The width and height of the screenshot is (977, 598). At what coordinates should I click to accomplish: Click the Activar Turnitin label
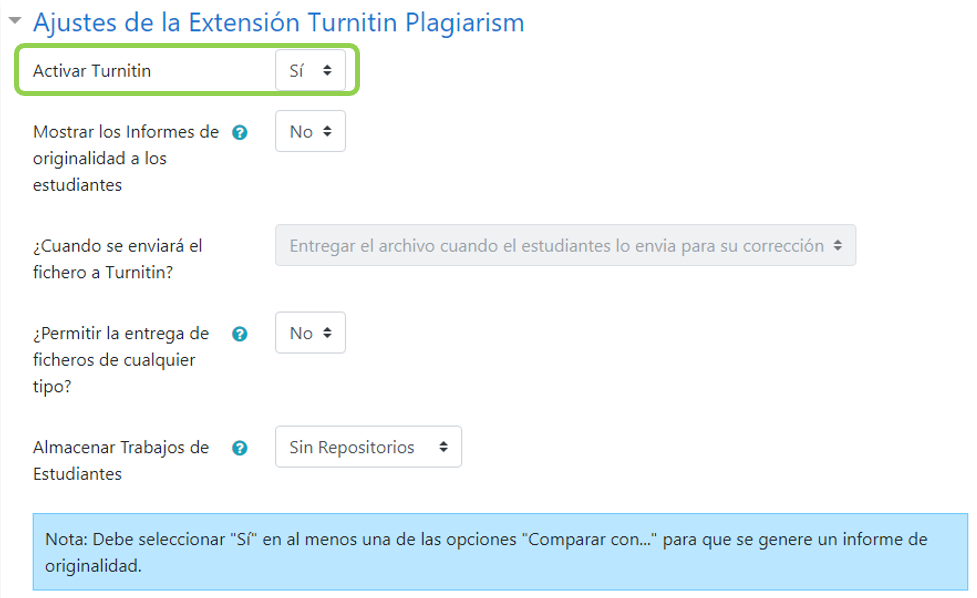[90, 71]
